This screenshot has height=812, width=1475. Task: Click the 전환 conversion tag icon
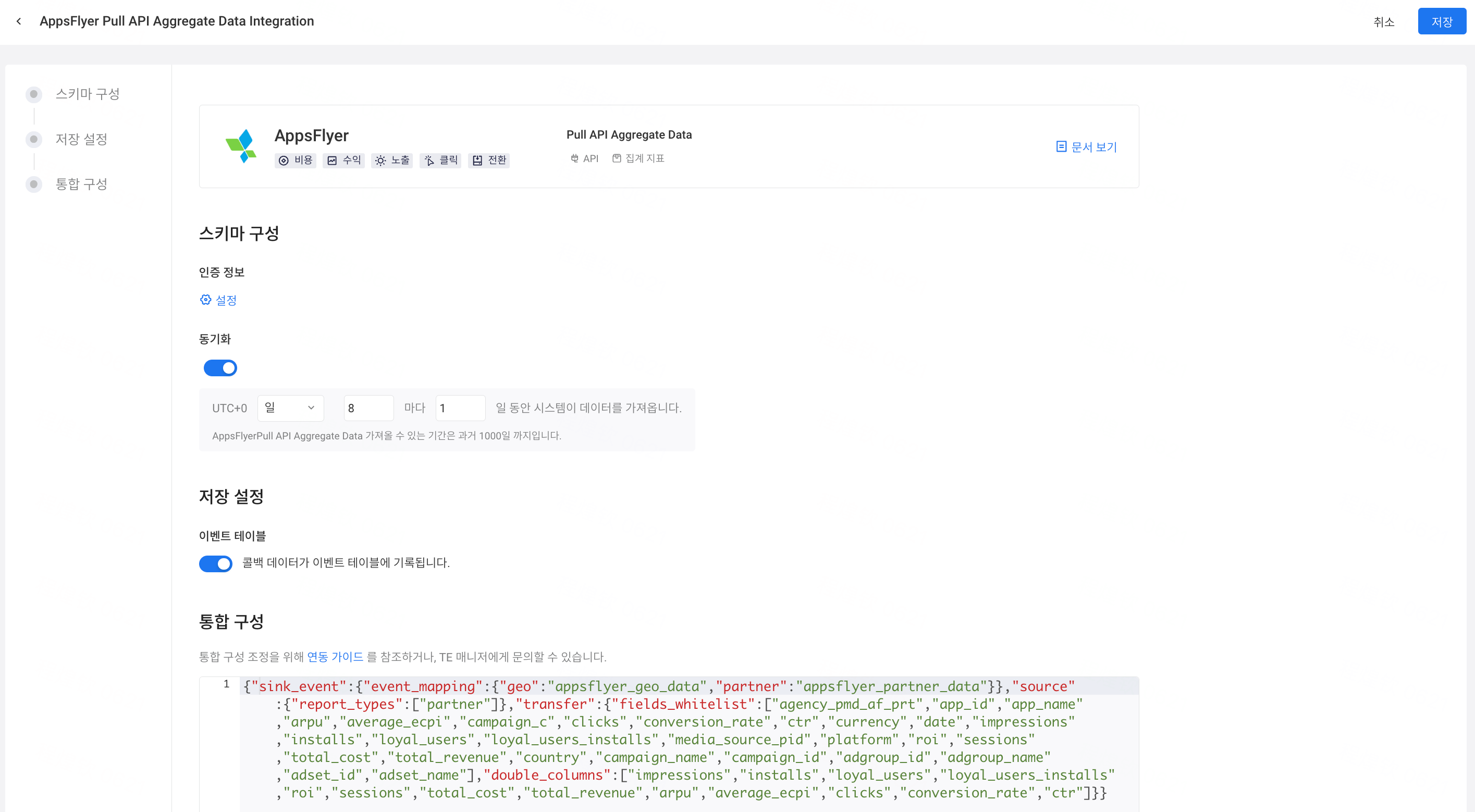click(477, 161)
